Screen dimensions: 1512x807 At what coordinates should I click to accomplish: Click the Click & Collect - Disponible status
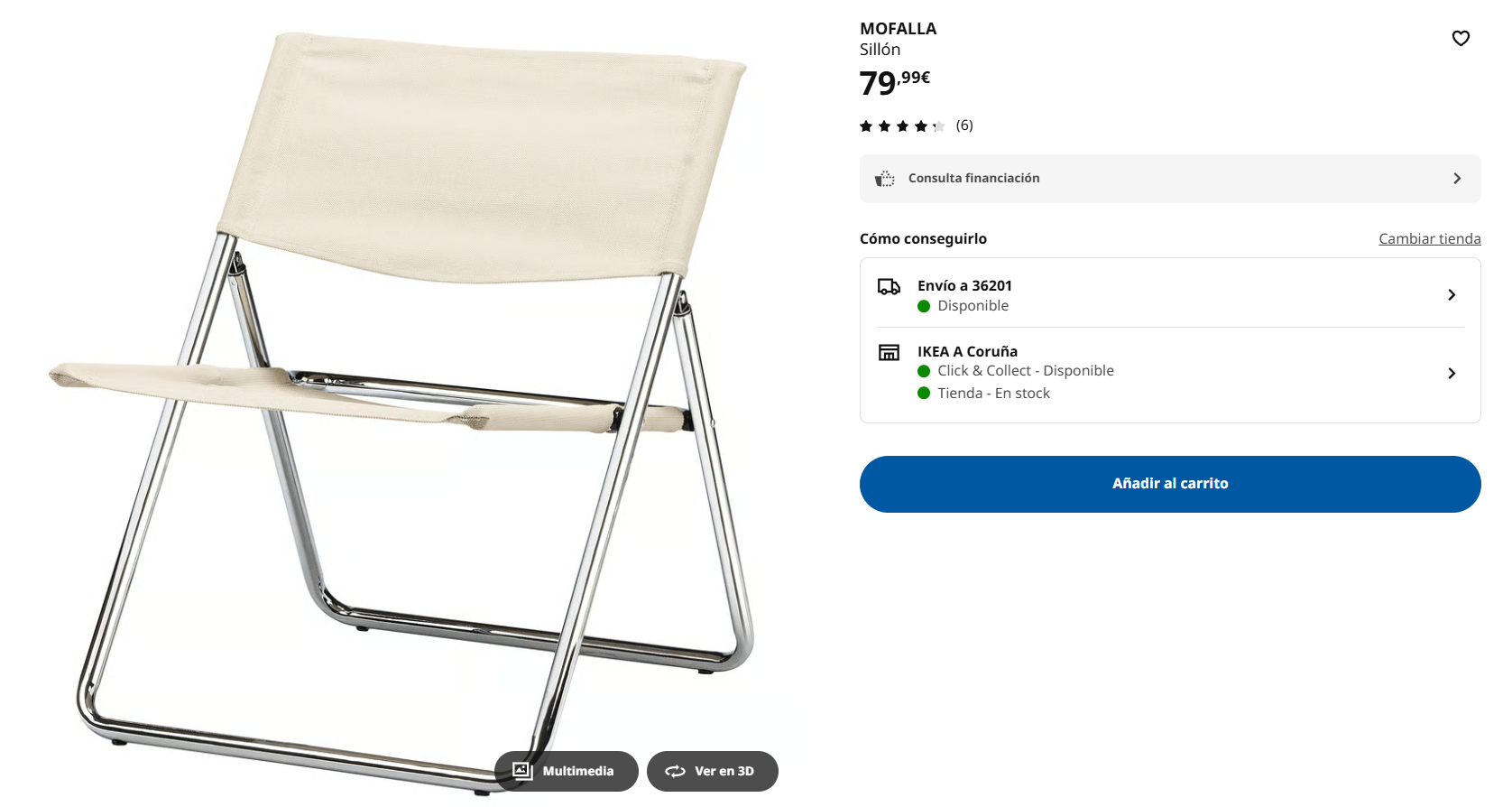(x=1025, y=371)
